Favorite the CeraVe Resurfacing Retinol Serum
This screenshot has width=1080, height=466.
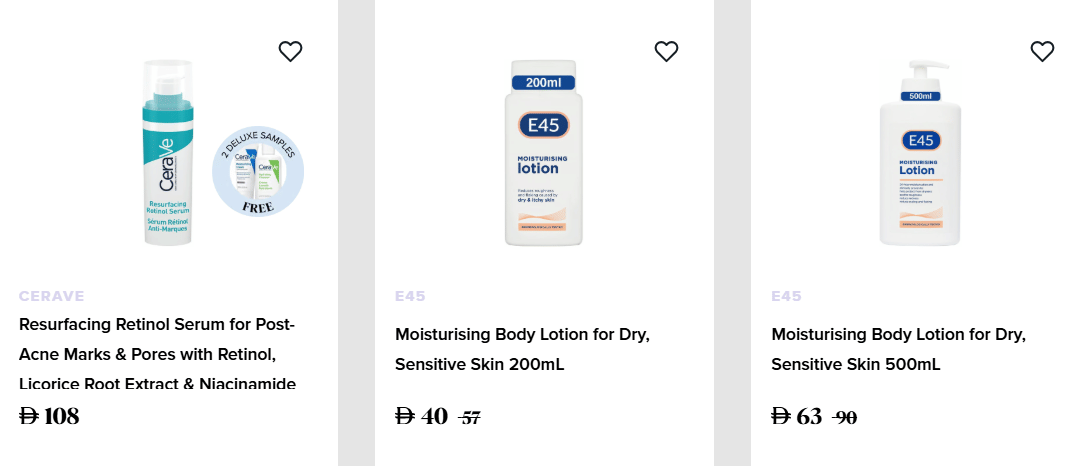point(290,51)
